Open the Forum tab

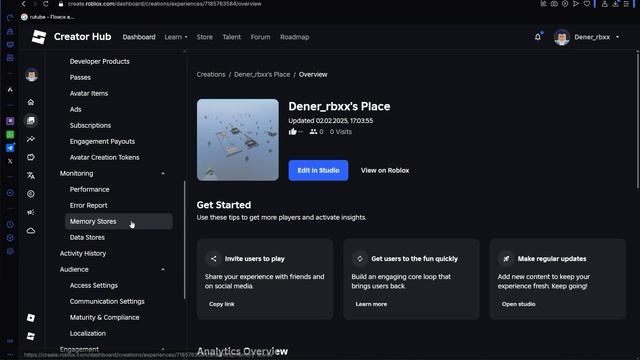tap(260, 37)
